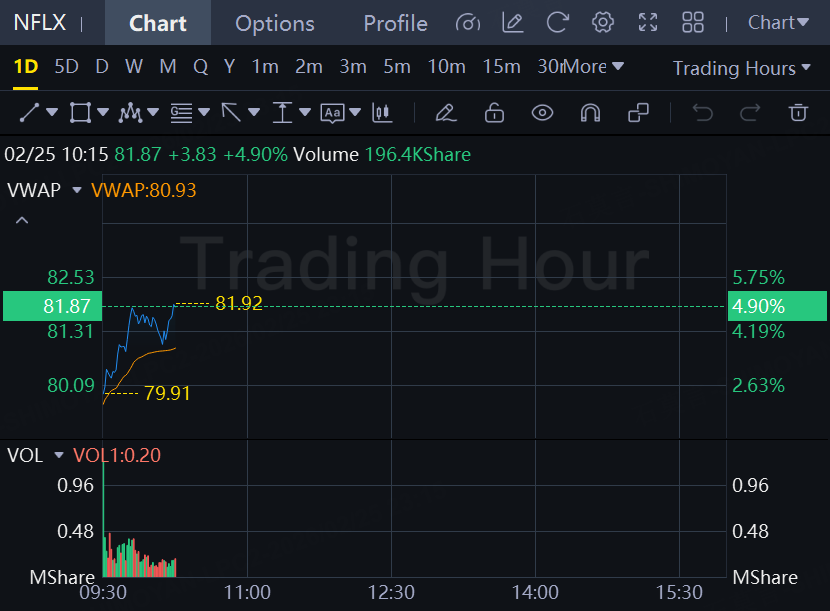The image size is (830, 611).
Task: Select the 5D timeframe
Action: [x=67, y=67]
